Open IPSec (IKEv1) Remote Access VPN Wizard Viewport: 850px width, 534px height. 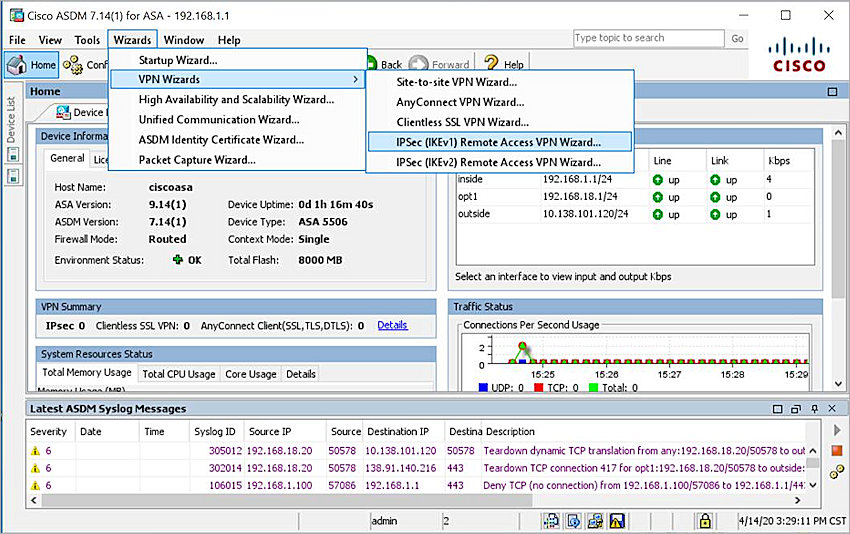point(498,142)
